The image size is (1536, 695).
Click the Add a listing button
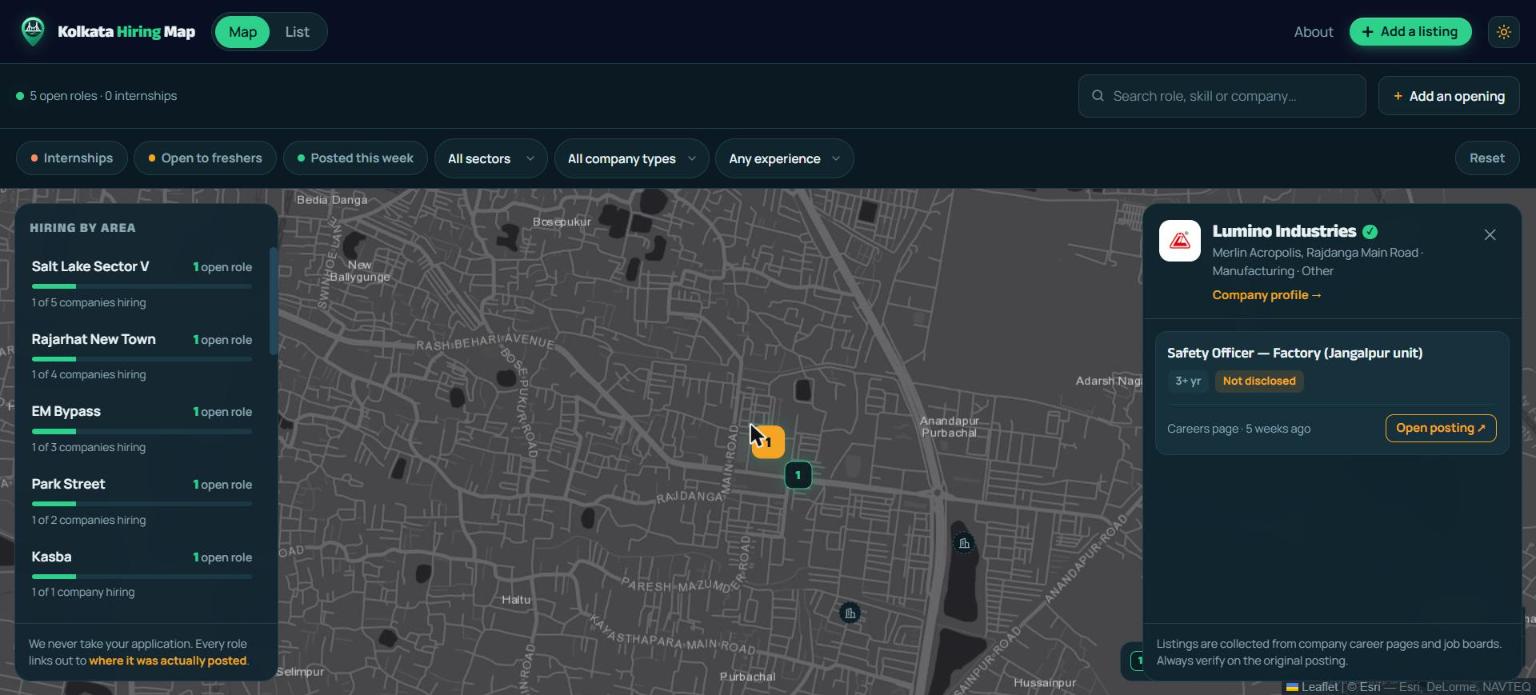pos(1410,32)
